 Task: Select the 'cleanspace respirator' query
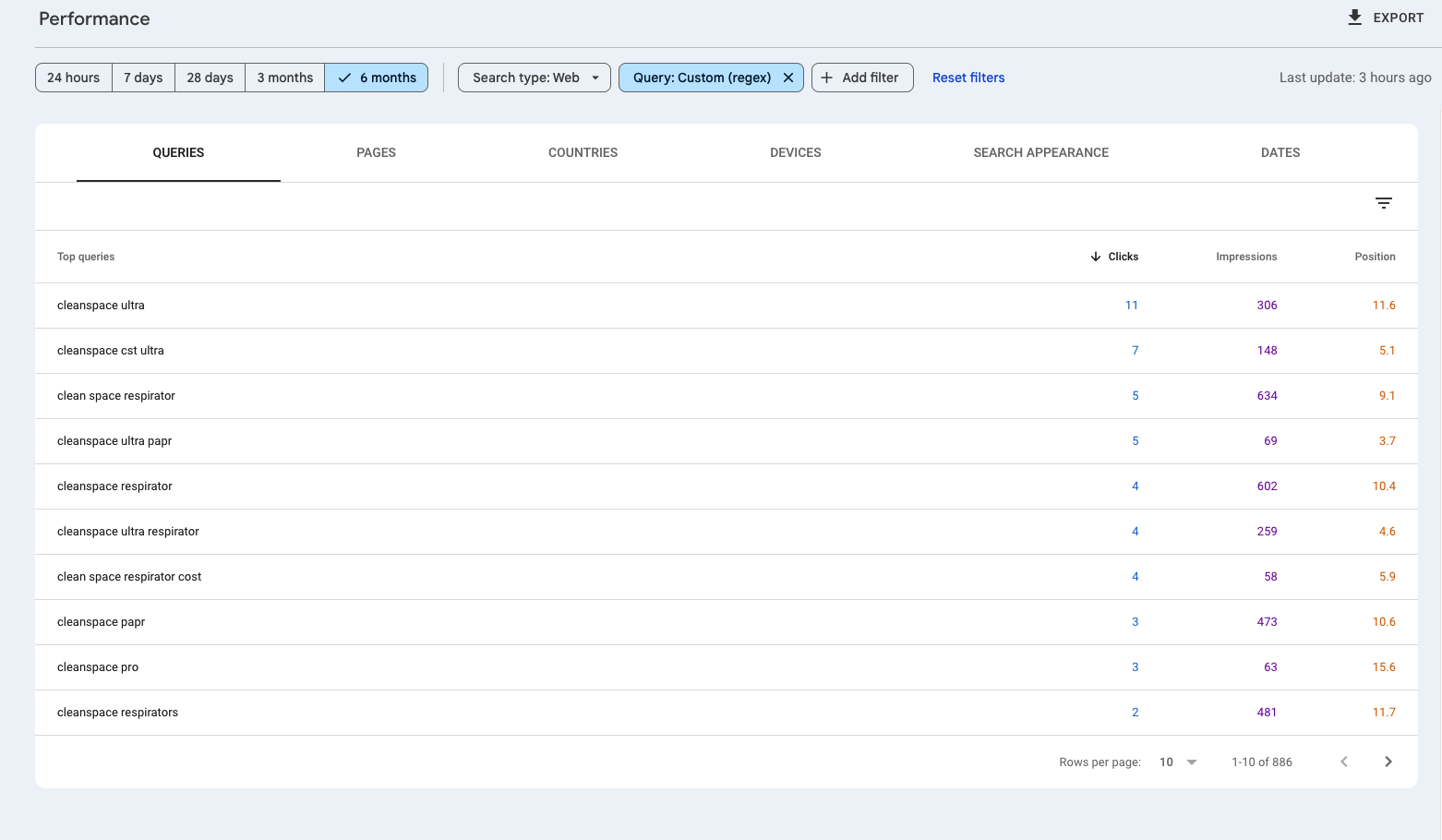point(114,486)
